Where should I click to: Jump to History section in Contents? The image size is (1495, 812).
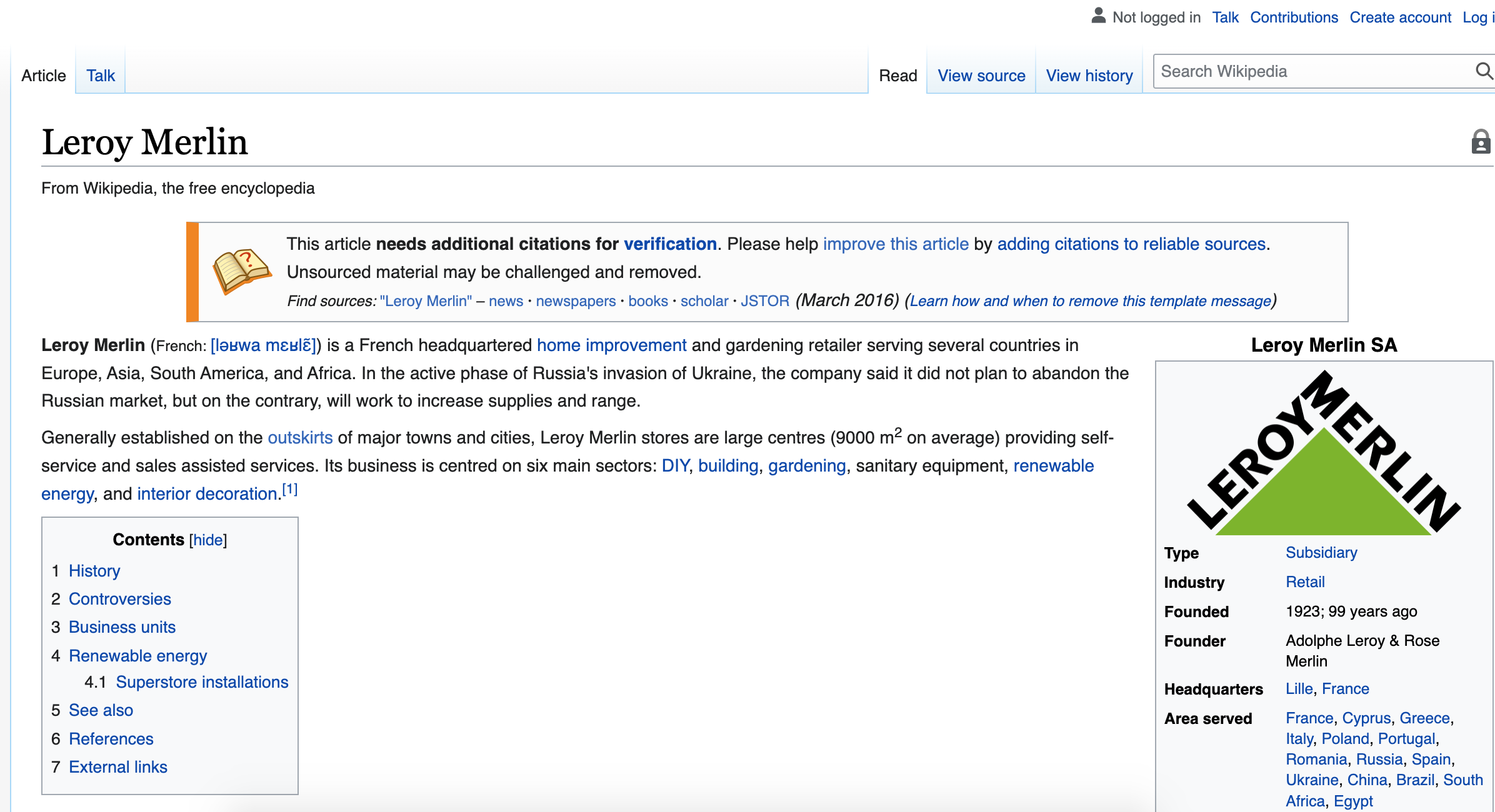(94, 571)
